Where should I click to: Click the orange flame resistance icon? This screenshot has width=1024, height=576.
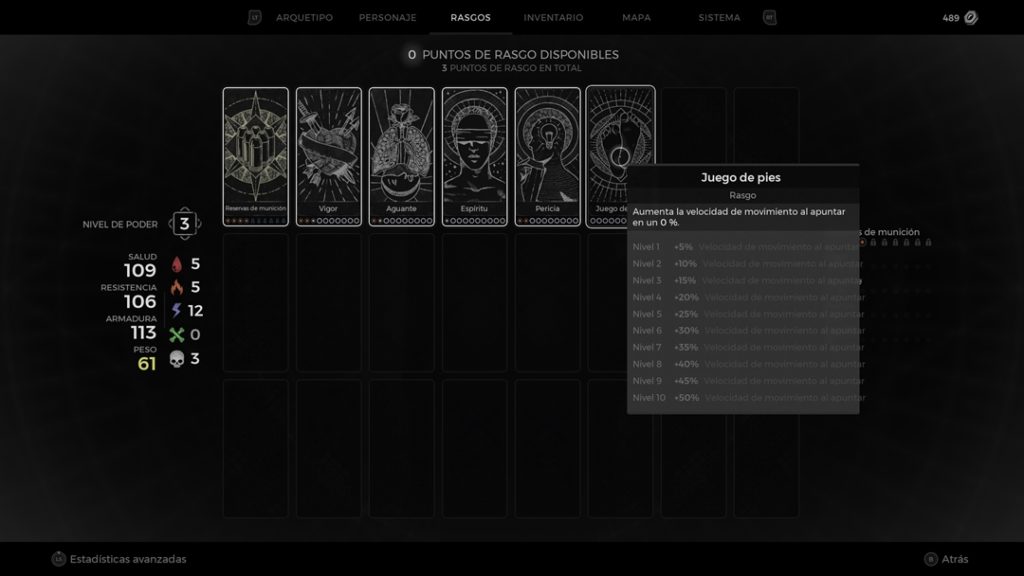click(x=176, y=287)
